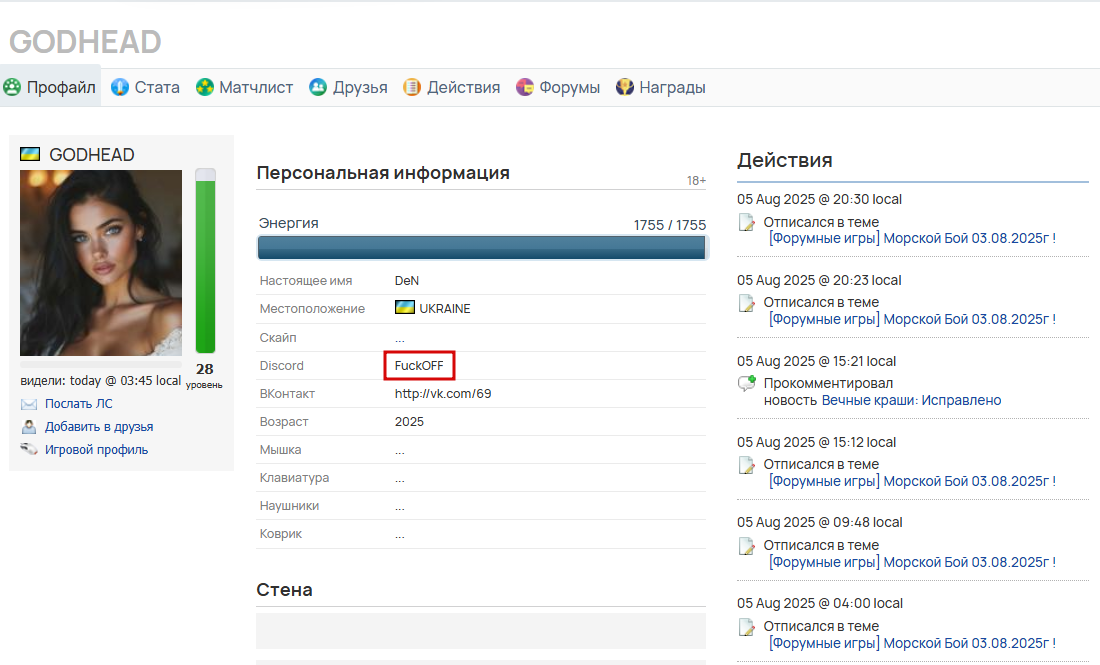Click the post icon for 04:00 action

point(747,627)
